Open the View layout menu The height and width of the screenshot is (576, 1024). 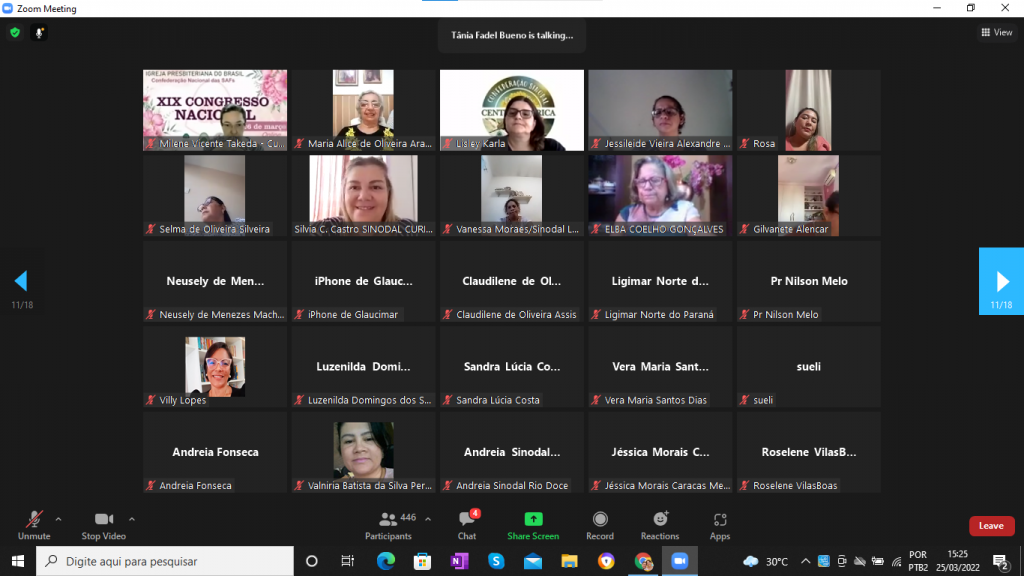coord(996,32)
